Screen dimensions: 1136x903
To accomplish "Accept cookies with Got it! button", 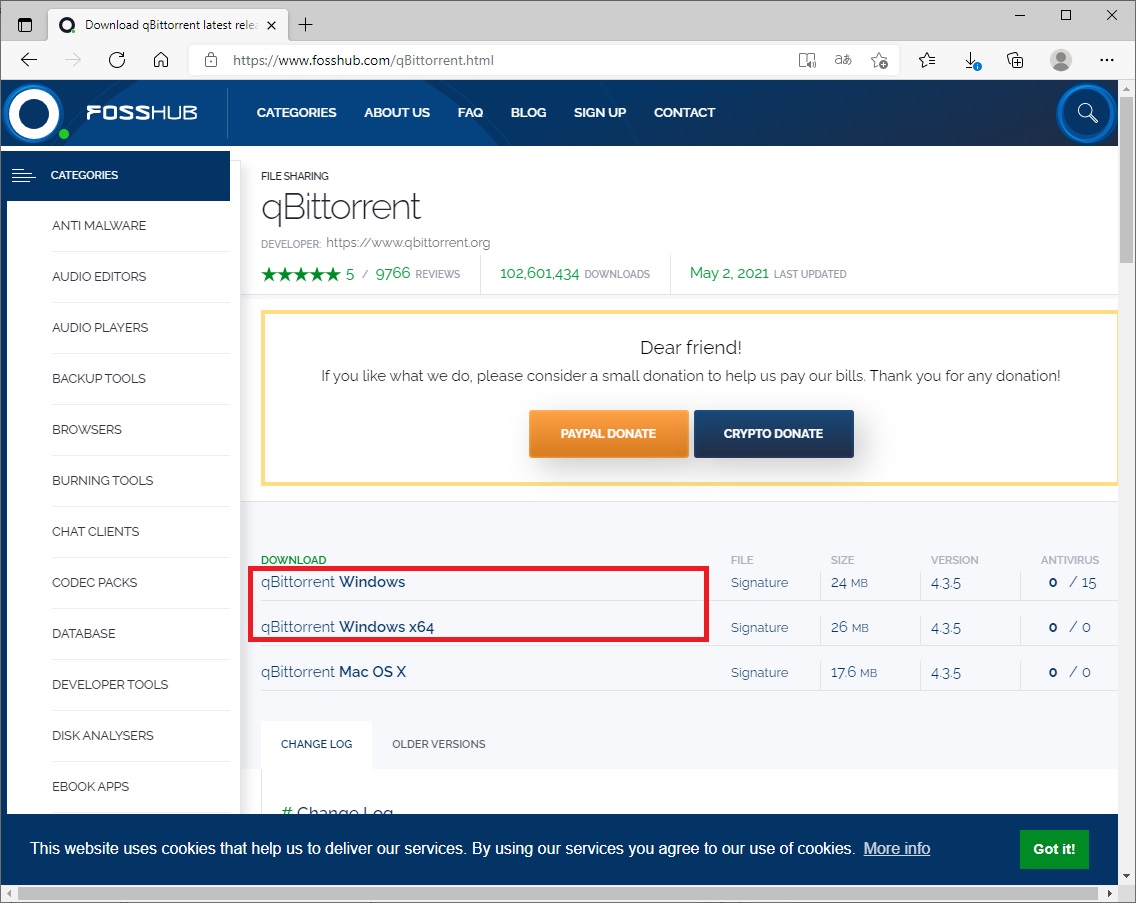I will click(x=1054, y=849).
